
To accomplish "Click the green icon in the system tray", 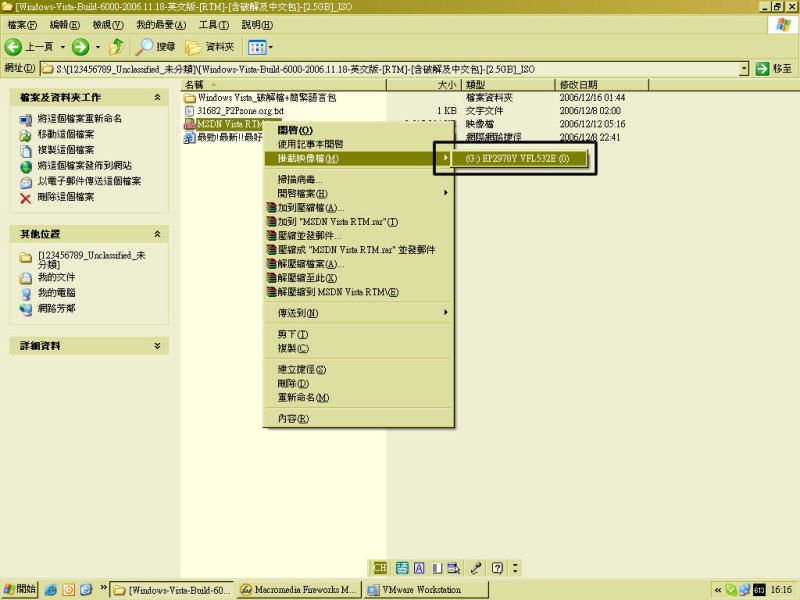I will pos(731,590).
